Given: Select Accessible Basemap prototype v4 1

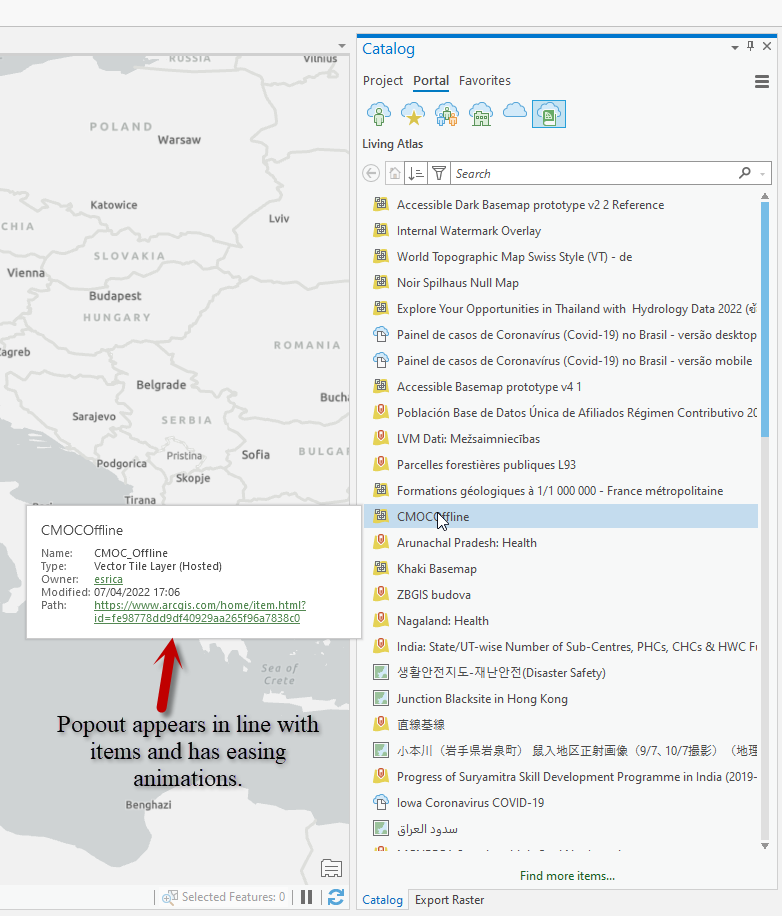Looking at the screenshot, I should pyautogui.click(x=561, y=387).
